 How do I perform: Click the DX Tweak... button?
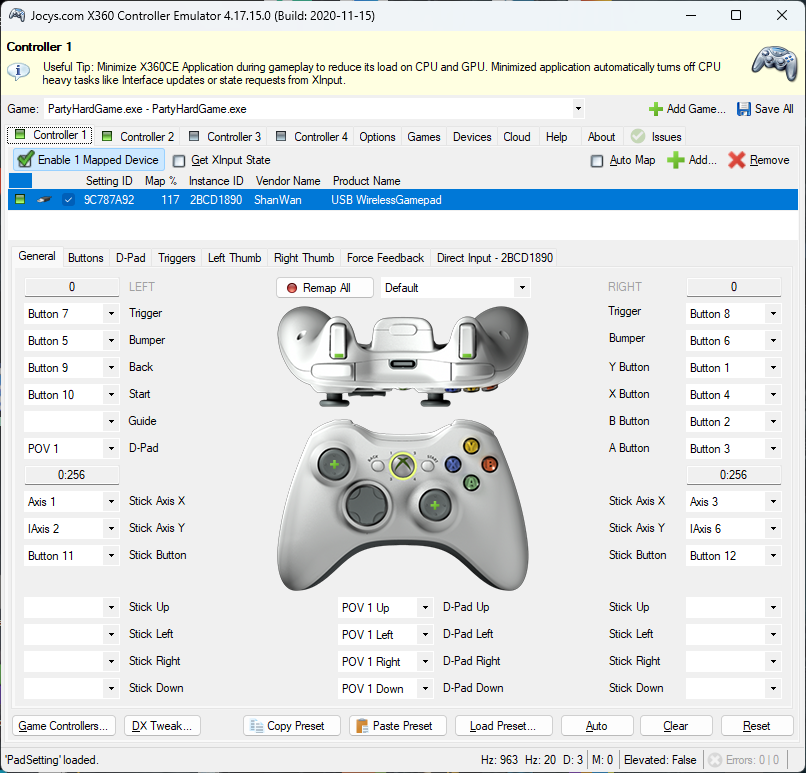pos(162,726)
